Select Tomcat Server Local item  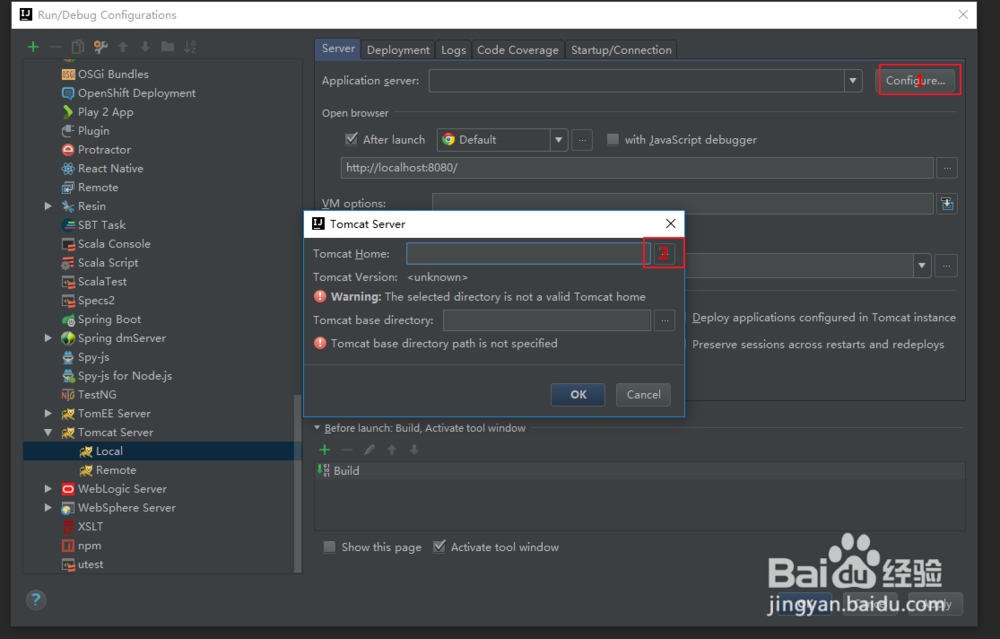[x=101, y=452]
